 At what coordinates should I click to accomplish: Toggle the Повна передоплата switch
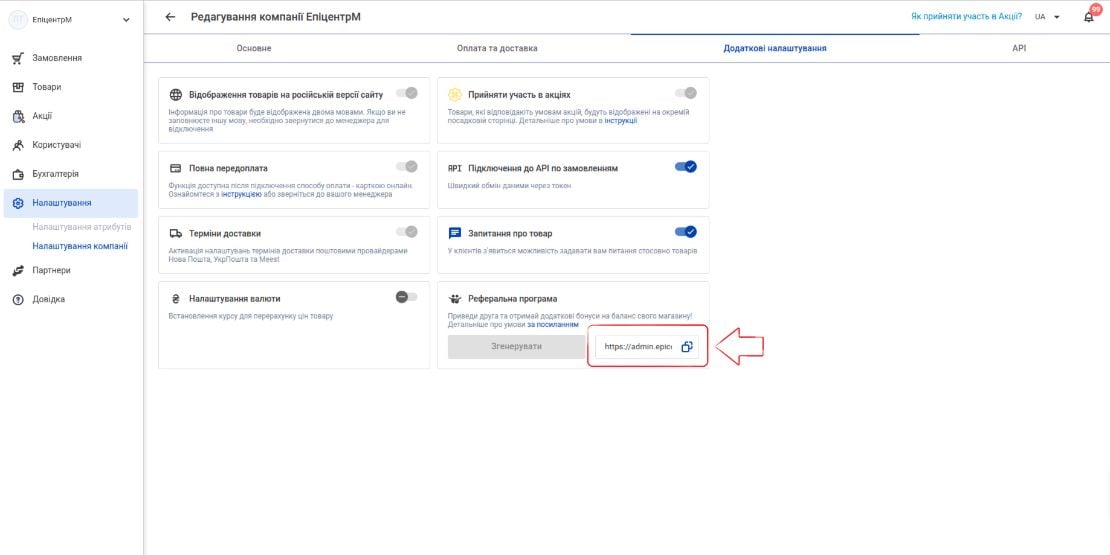pyautogui.click(x=406, y=166)
